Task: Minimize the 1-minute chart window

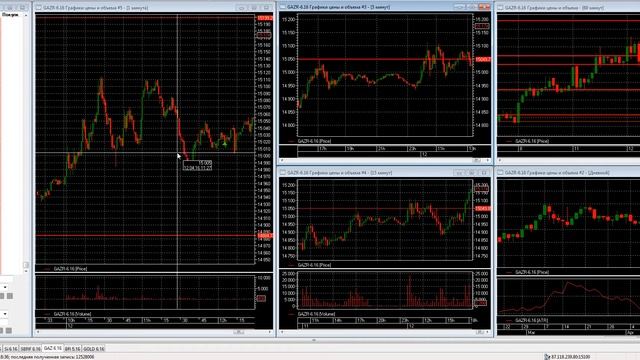Action: click(x=241, y=8)
